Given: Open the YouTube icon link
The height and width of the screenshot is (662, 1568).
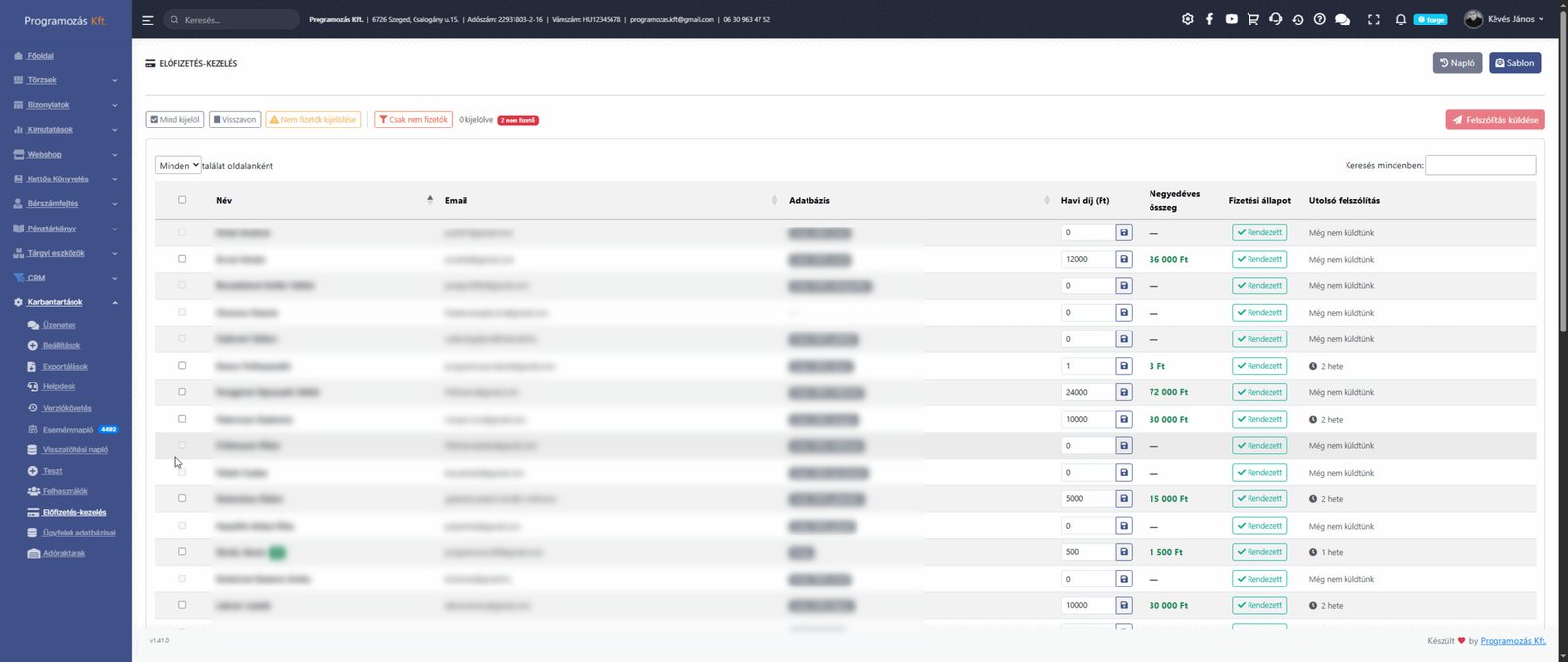Looking at the screenshot, I should tap(1231, 19).
